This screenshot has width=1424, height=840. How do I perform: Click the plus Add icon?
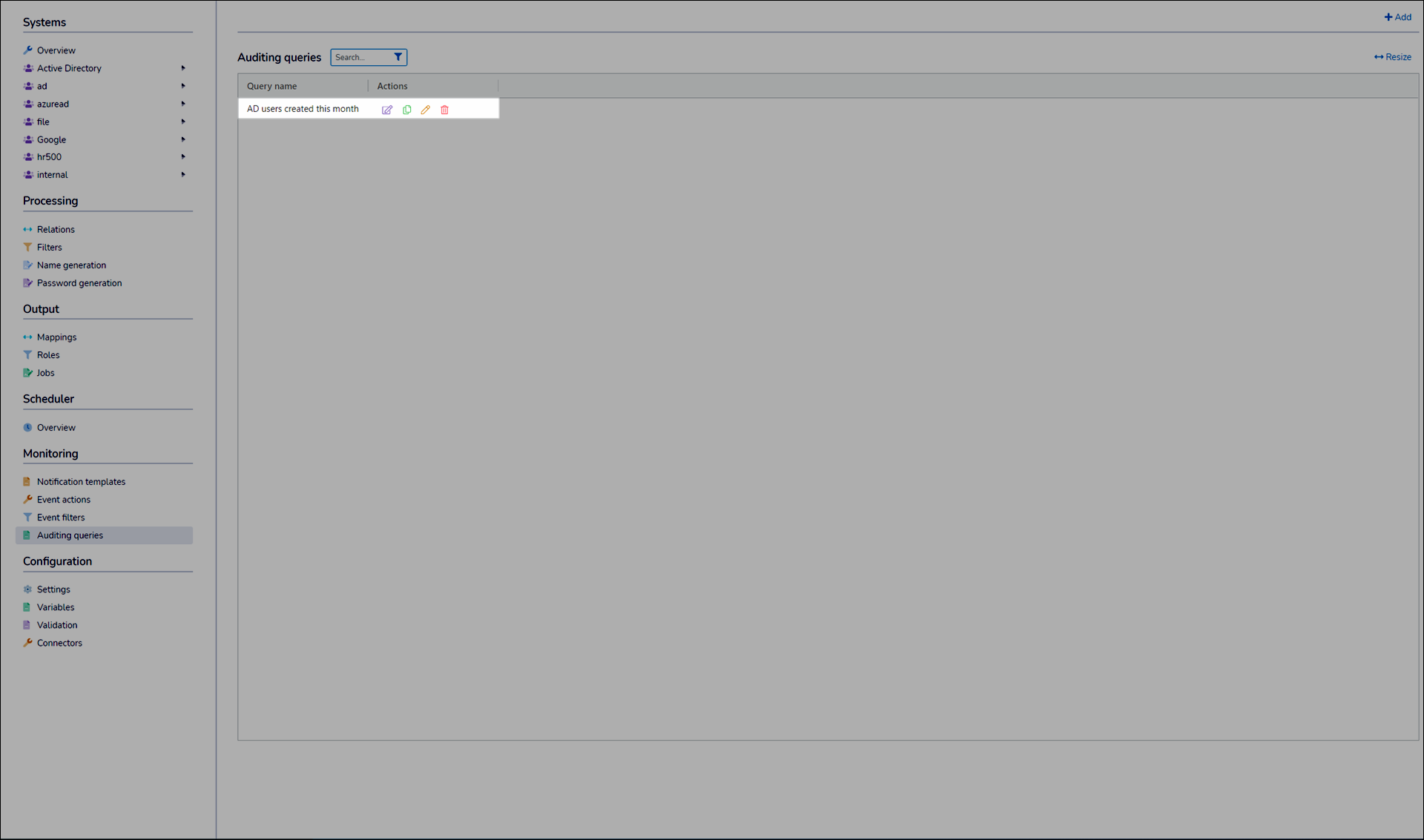click(1388, 17)
